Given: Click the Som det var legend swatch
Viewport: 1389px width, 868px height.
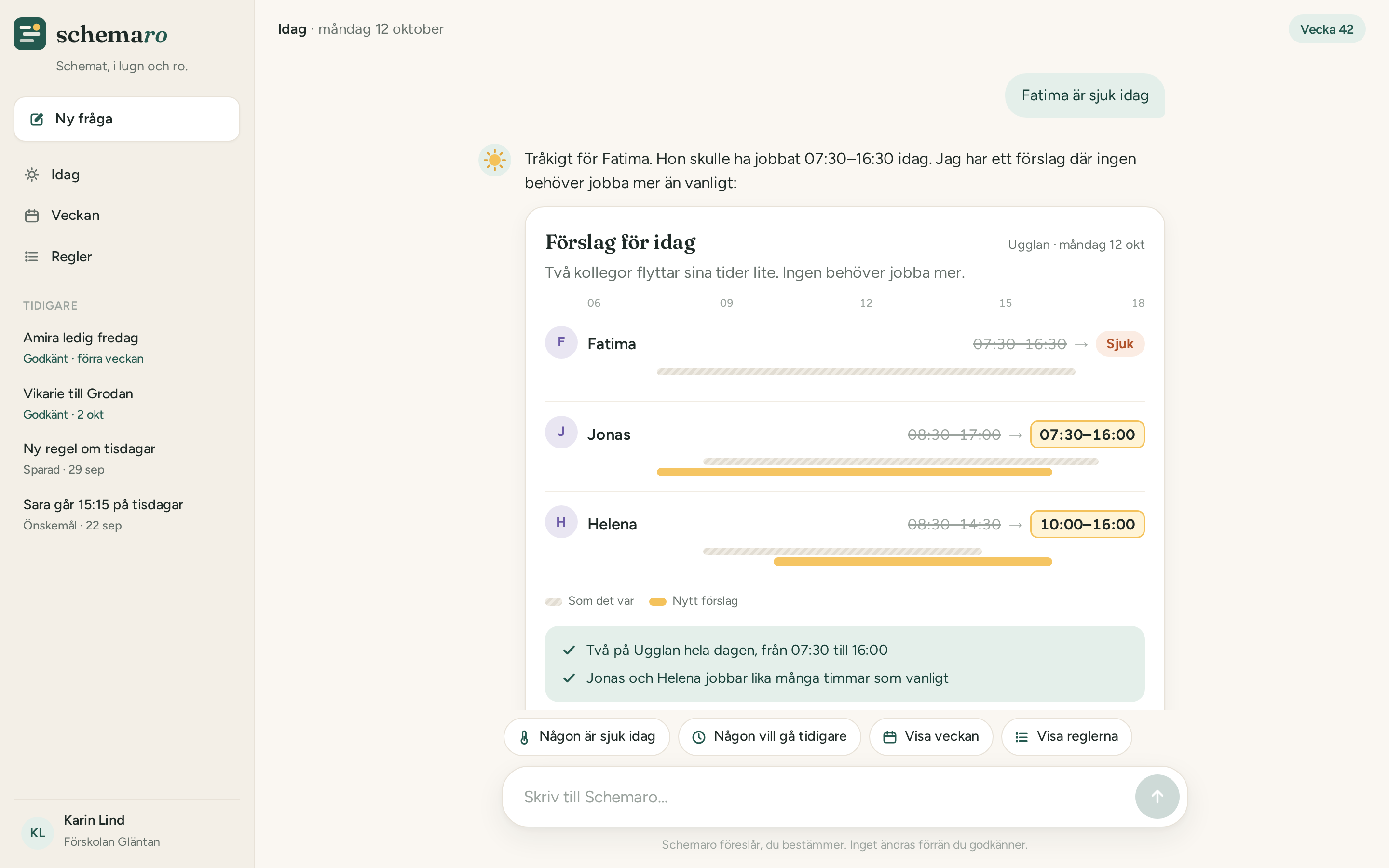Looking at the screenshot, I should pos(553,602).
